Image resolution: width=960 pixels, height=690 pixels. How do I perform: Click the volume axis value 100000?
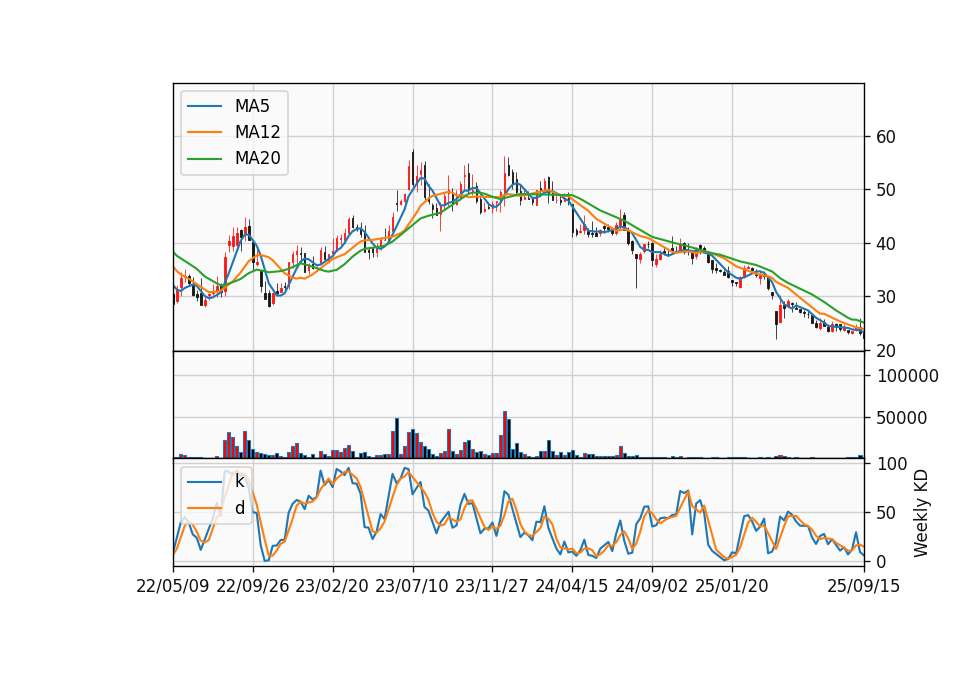[908, 376]
